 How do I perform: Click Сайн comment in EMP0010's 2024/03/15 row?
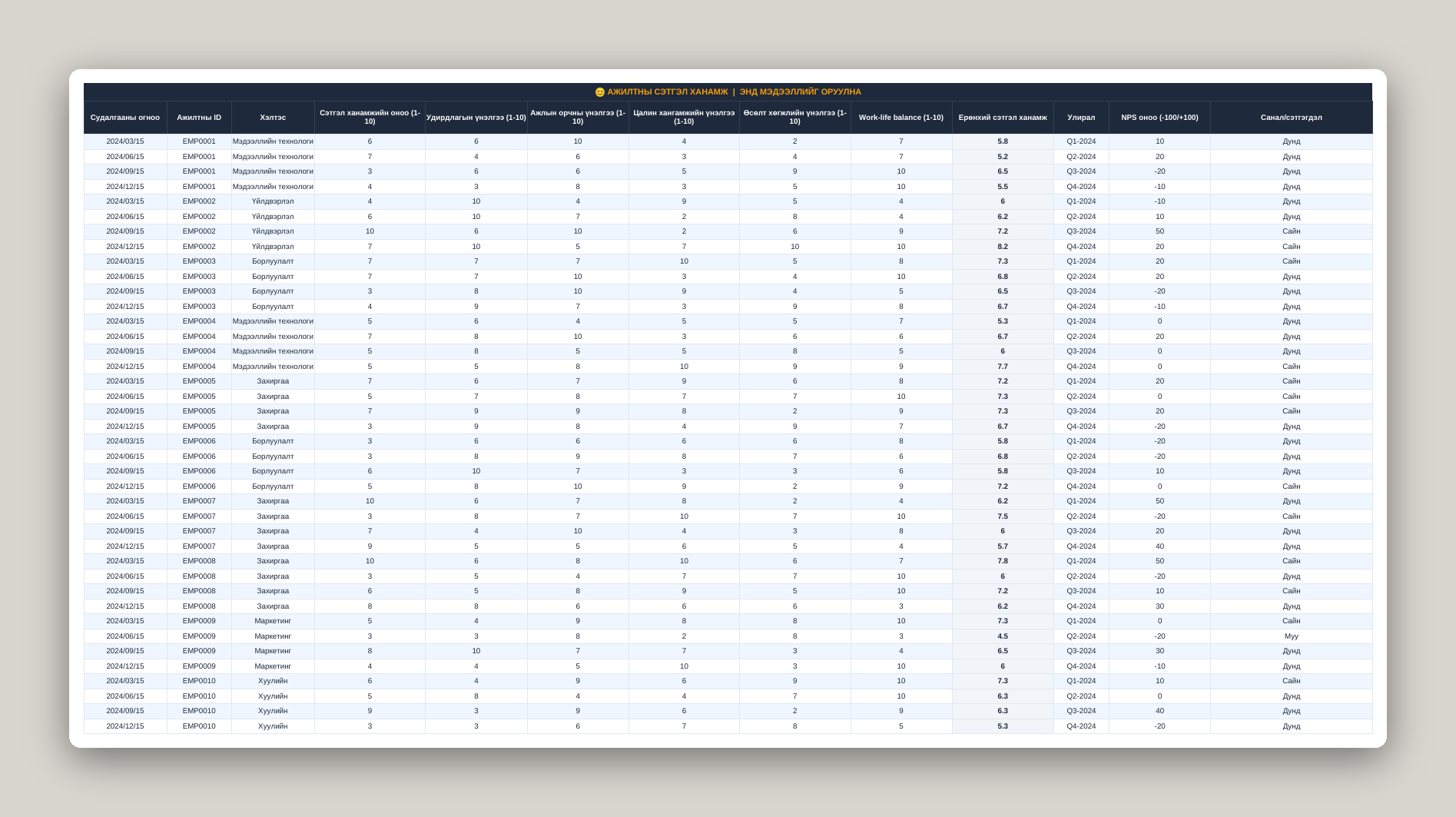pos(1292,681)
